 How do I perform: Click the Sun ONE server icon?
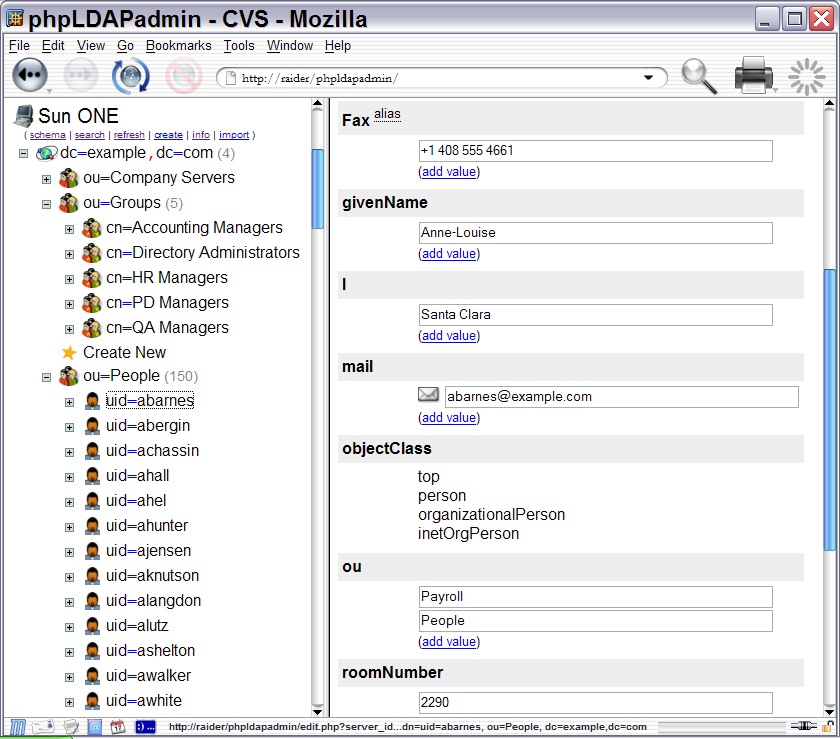[x=23, y=116]
